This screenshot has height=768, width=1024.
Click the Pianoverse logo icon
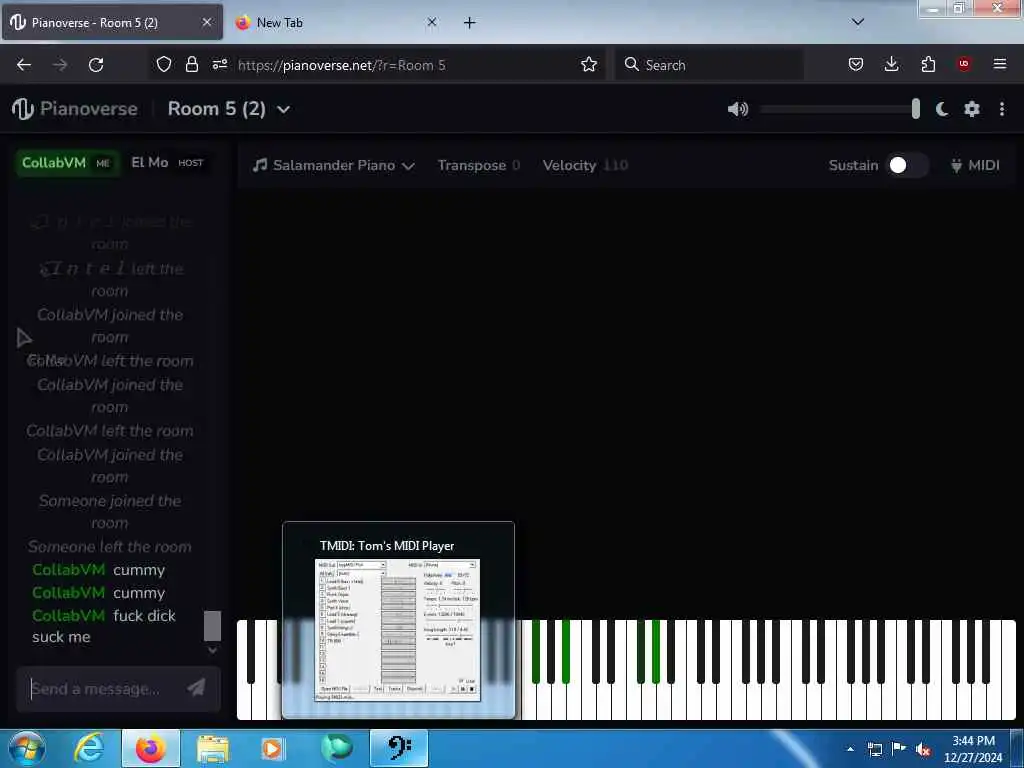pos(22,109)
